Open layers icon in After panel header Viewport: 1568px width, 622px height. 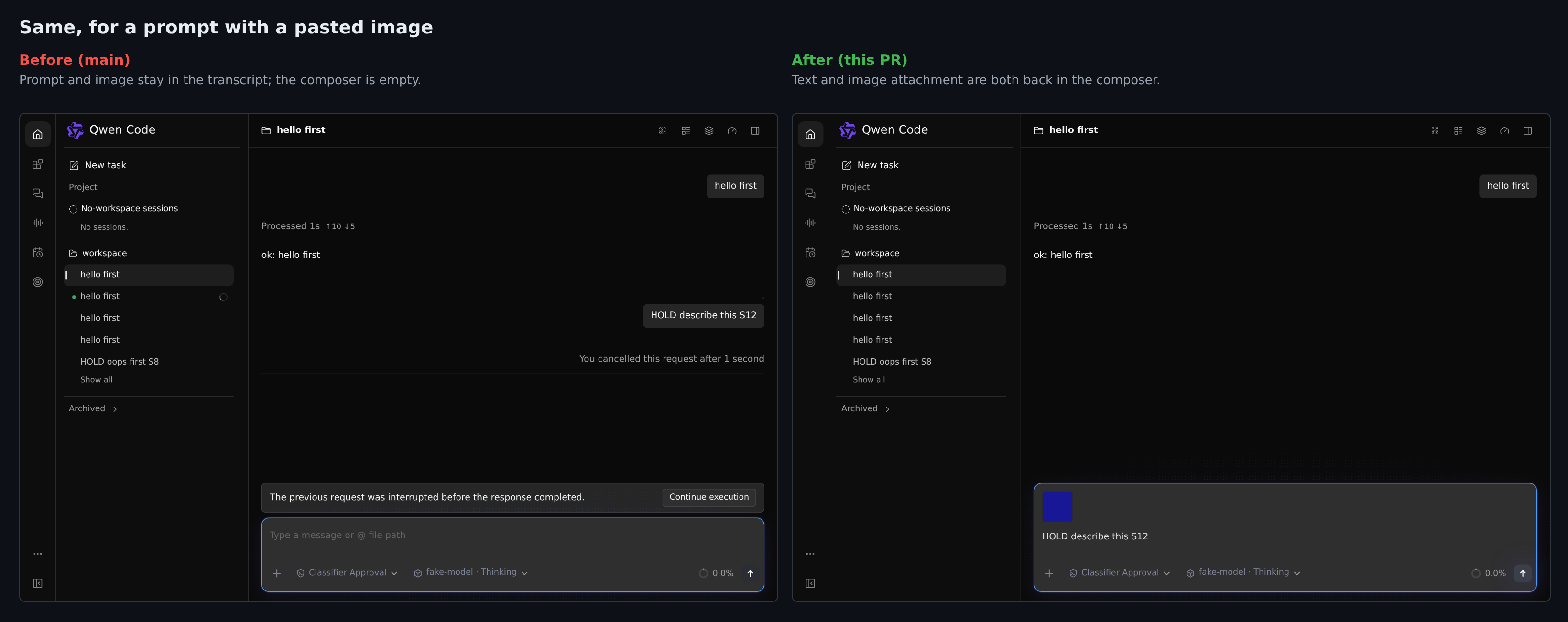(1481, 131)
